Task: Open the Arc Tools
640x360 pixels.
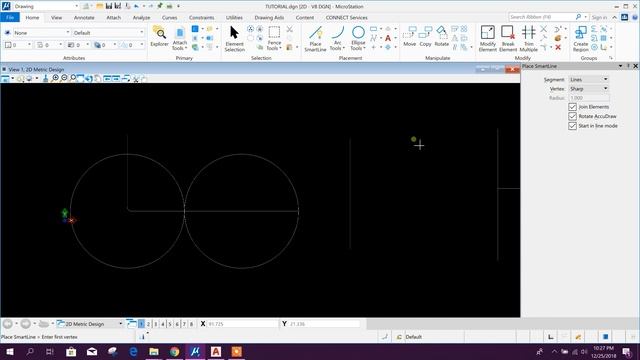Action: point(337,39)
